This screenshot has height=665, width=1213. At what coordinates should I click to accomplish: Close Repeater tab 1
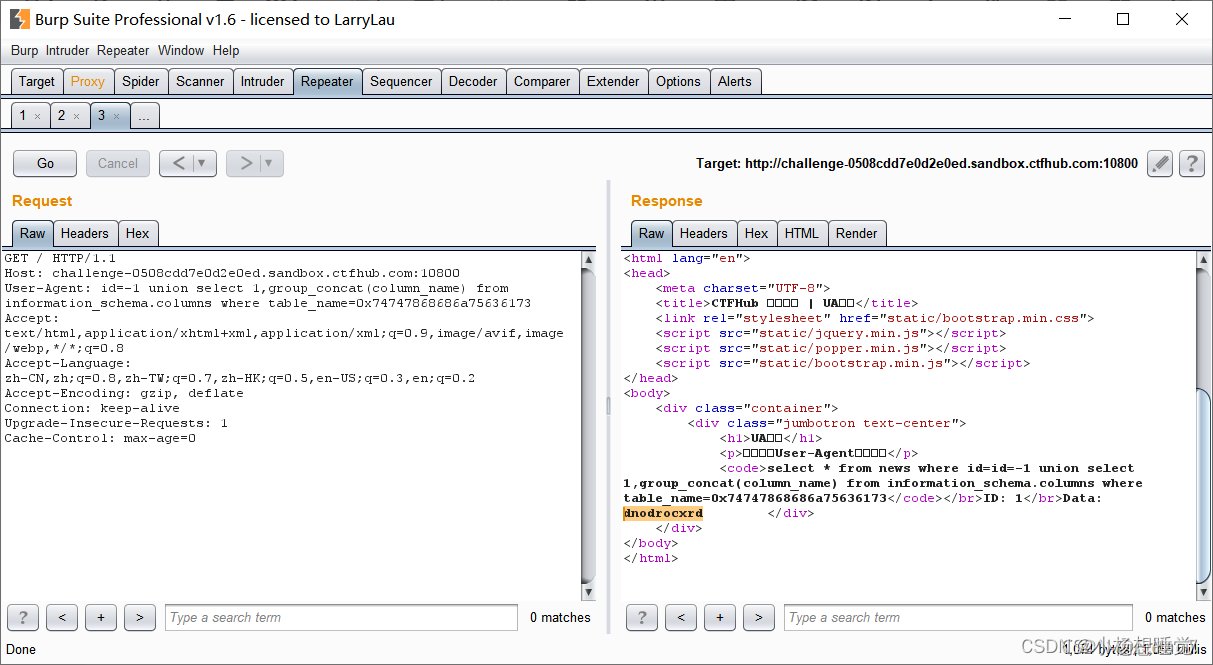38,117
